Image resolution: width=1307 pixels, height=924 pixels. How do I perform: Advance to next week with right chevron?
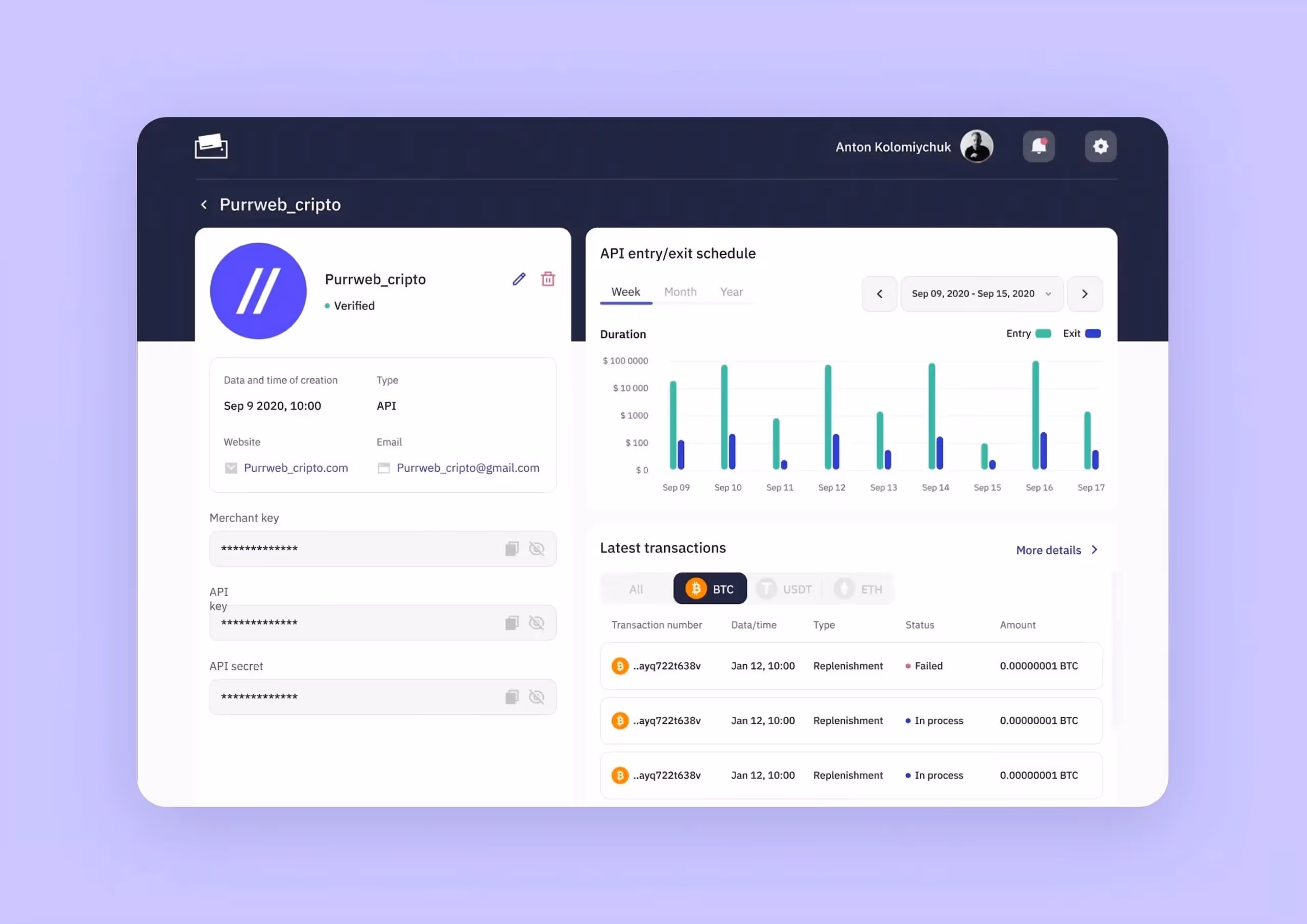(x=1084, y=294)
